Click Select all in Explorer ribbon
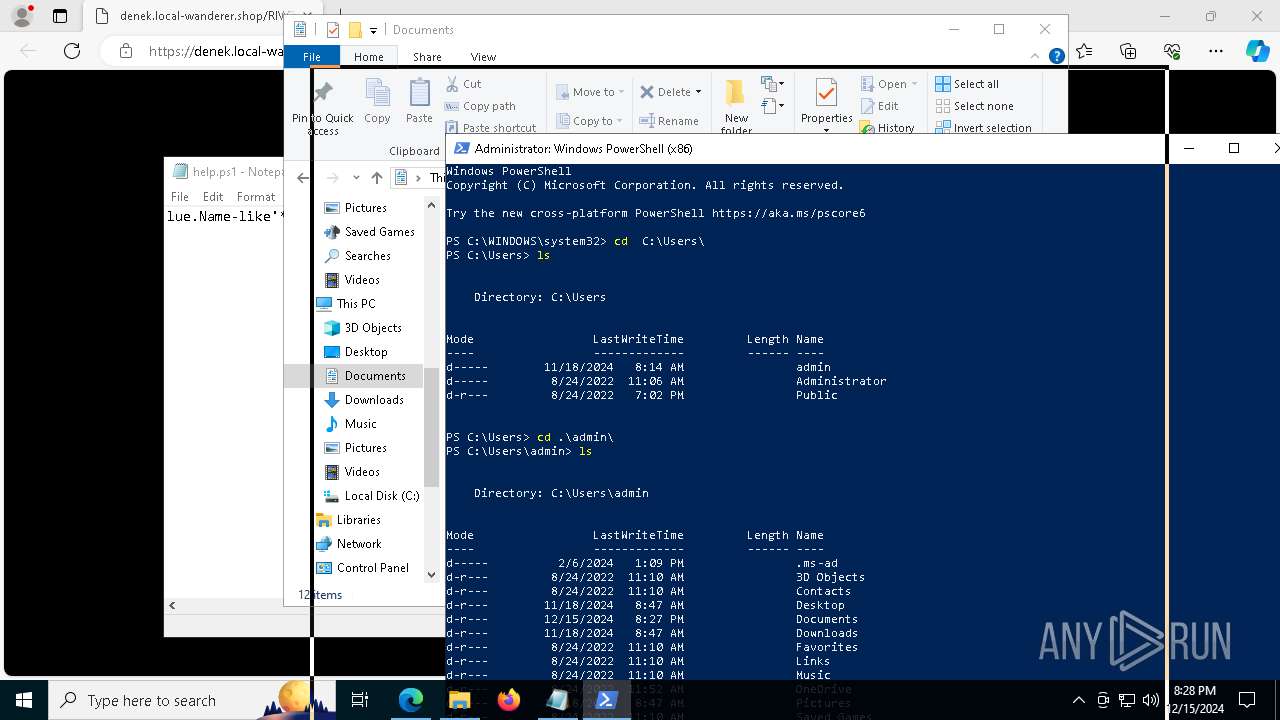1280x720 pixels. 967,84
